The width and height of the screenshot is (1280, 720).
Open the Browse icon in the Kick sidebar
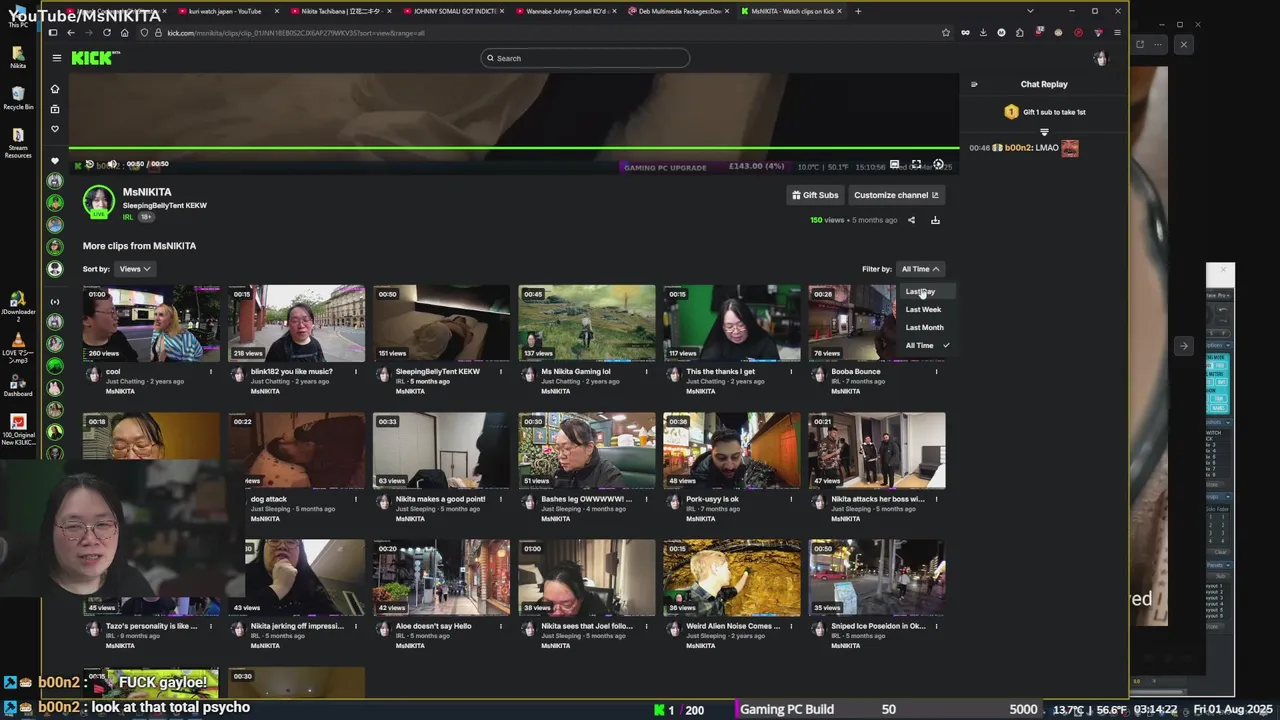click(55, 109)
